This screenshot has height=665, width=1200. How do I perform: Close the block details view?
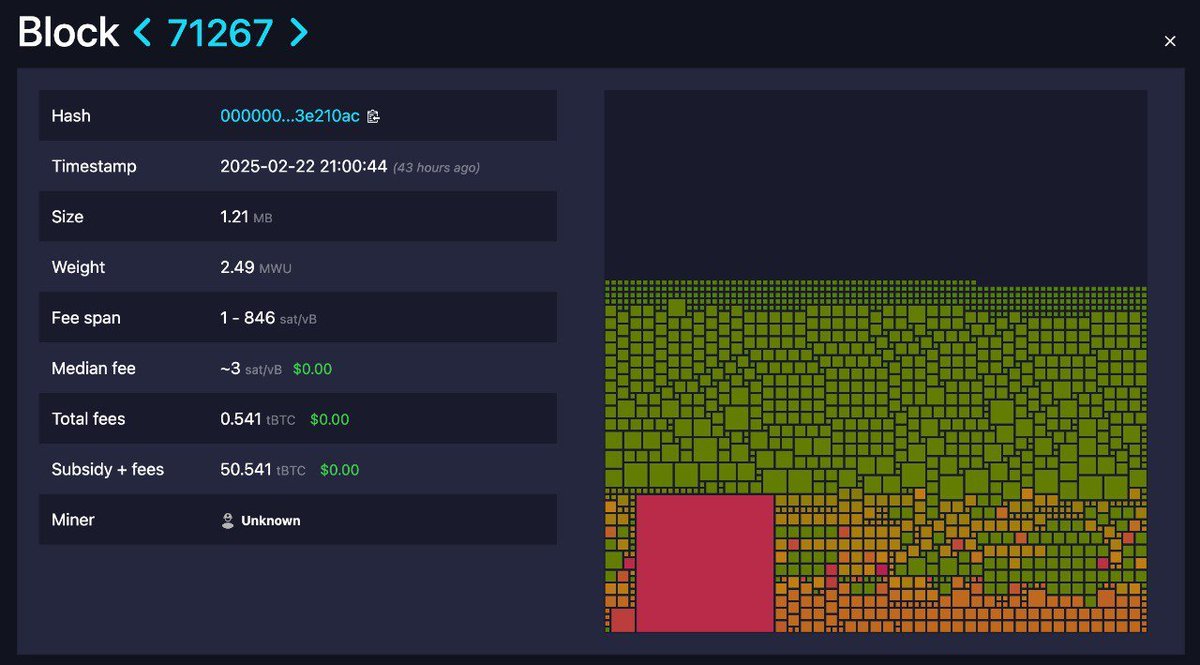click(x=1170, y=41)
